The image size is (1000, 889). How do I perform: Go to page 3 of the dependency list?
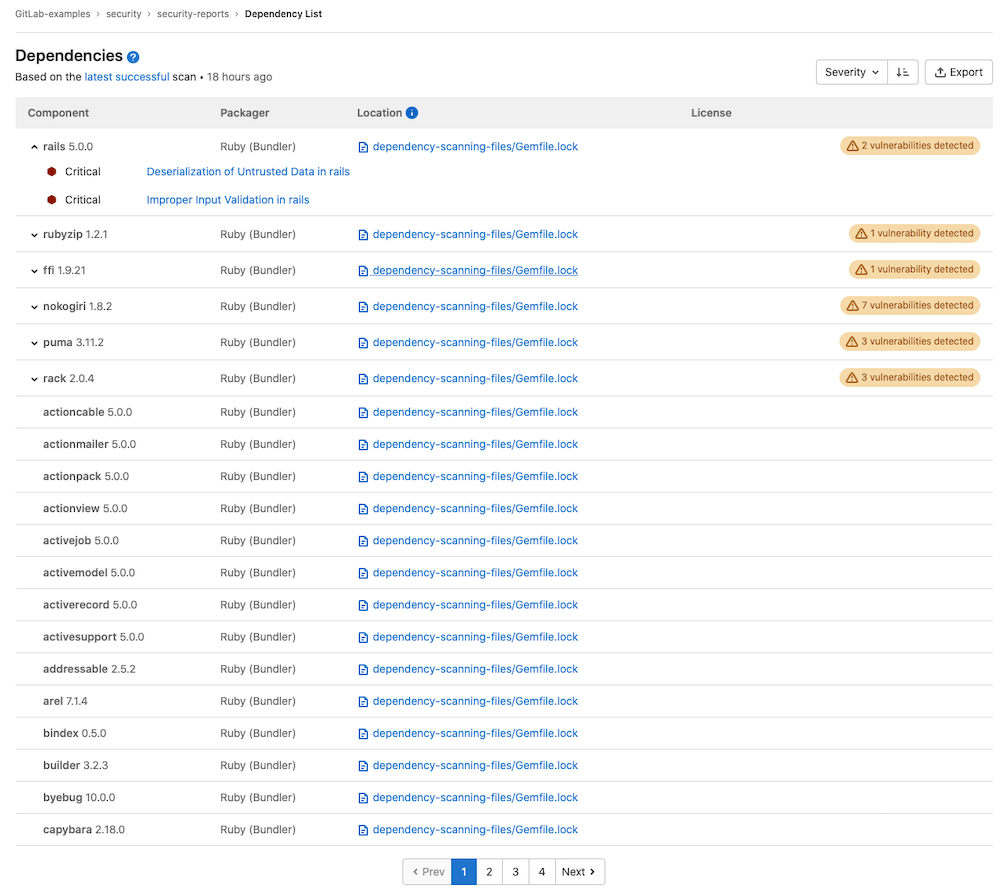pyautogui.click(x=515, y=871)
